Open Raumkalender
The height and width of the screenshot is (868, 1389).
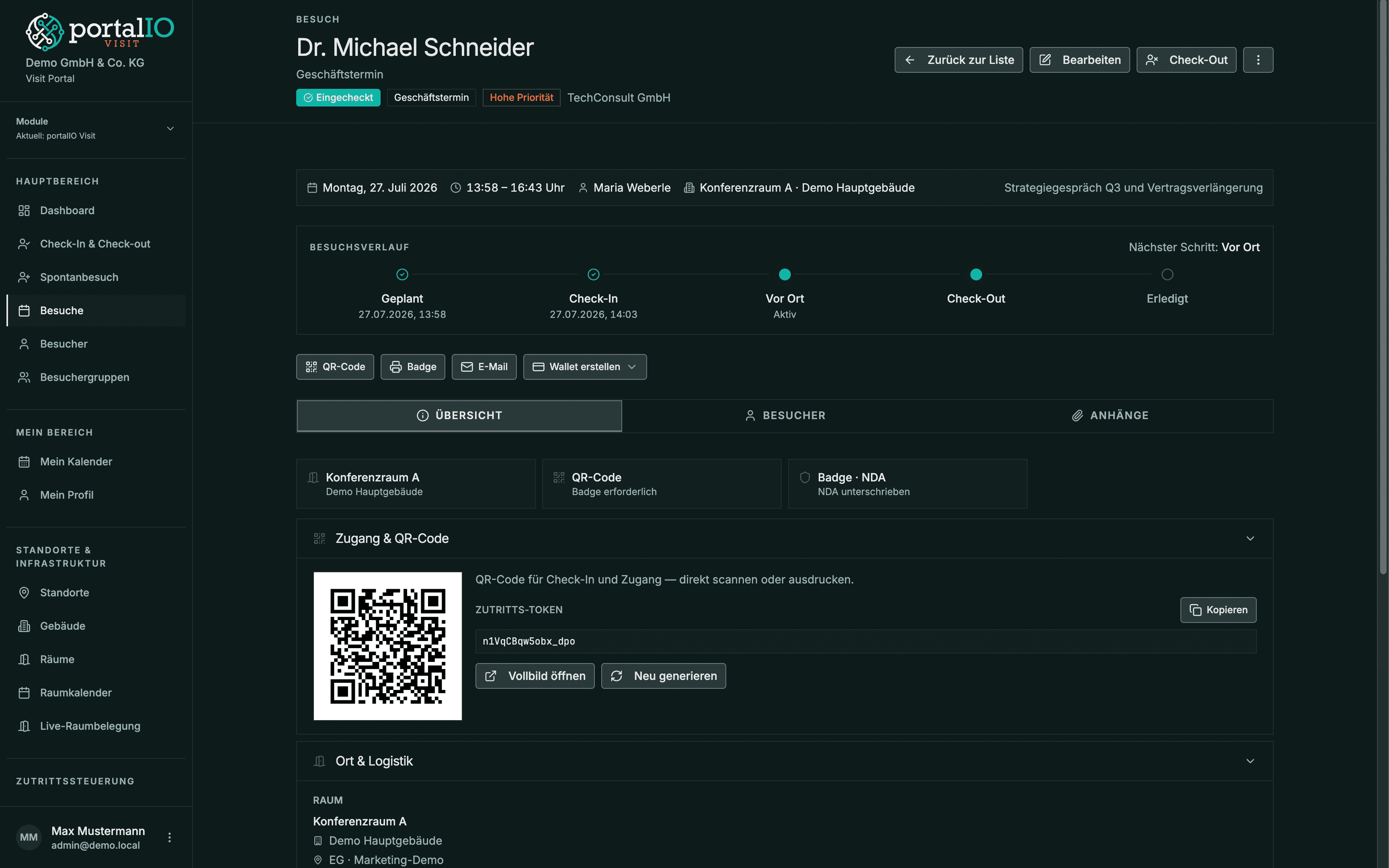(x=96, y=692)
